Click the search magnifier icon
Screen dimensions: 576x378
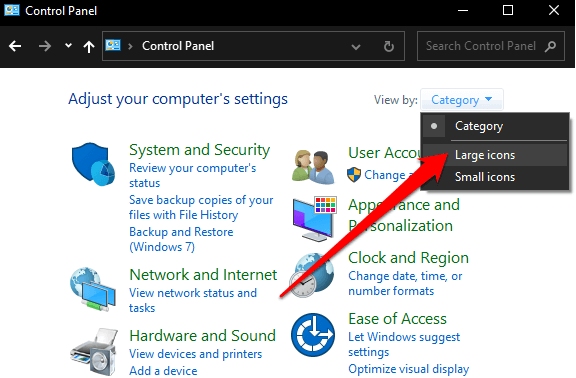[550, 46]
